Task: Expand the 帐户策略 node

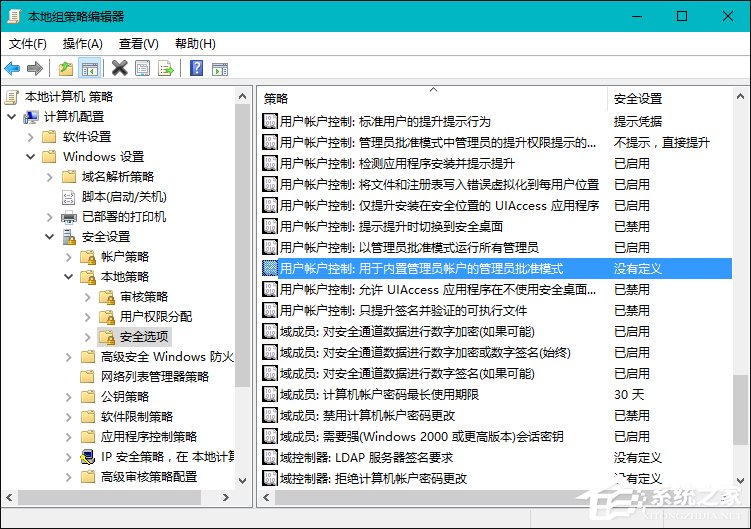Action: (x=68, y=257)
